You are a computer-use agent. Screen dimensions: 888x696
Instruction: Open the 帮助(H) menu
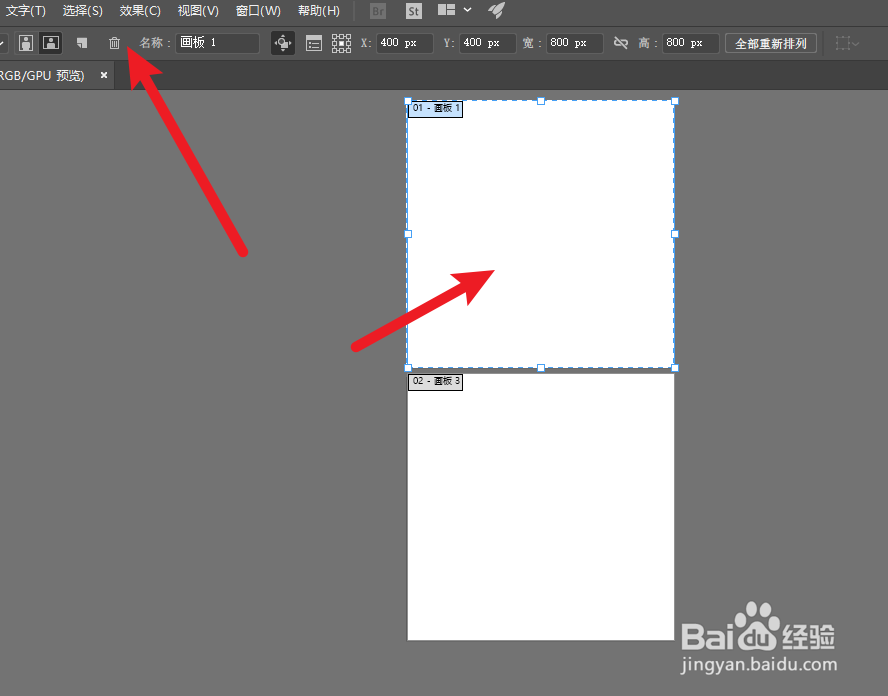pyautogui.click(x=319, y=11)
